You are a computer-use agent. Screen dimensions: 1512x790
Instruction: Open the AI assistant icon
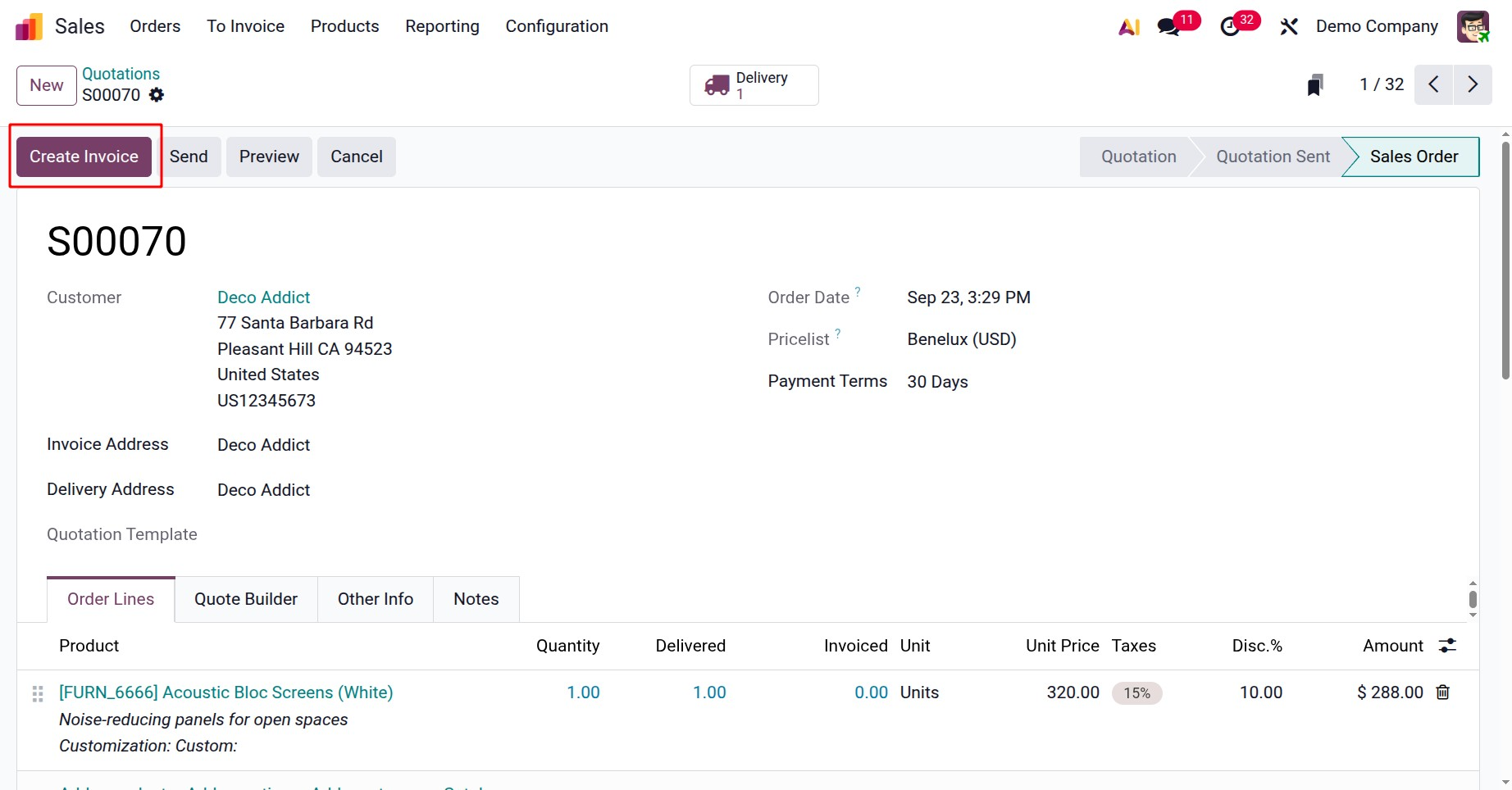click(1129, 27)
